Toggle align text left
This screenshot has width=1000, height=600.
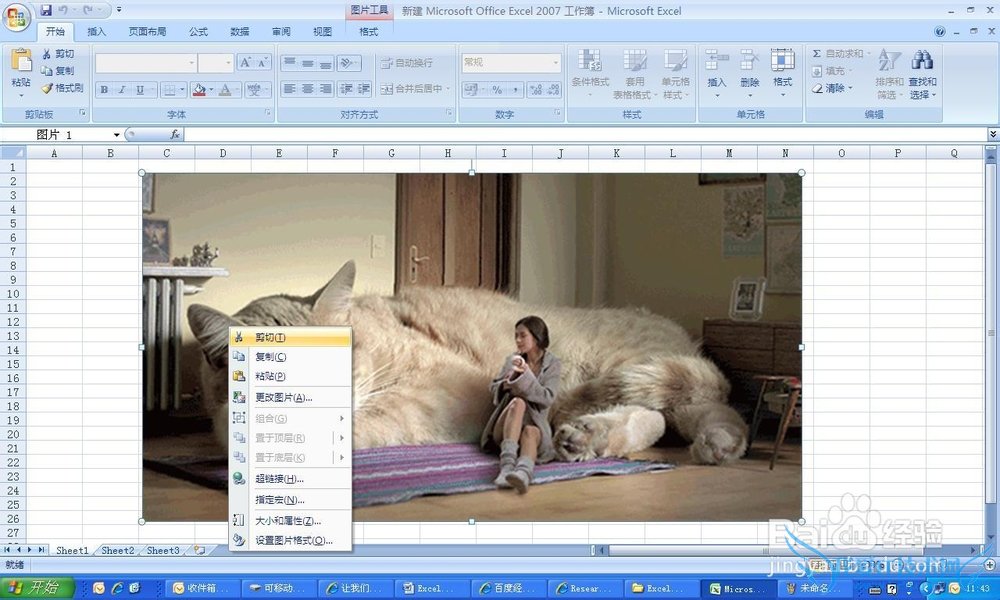point(290,89)
